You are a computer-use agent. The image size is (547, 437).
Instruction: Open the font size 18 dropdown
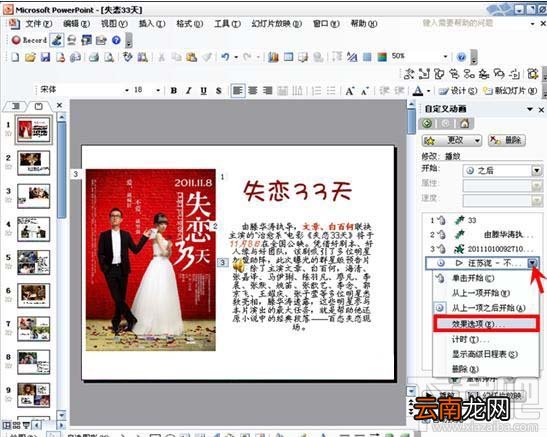pyautogui.click(x=158, y=90)
